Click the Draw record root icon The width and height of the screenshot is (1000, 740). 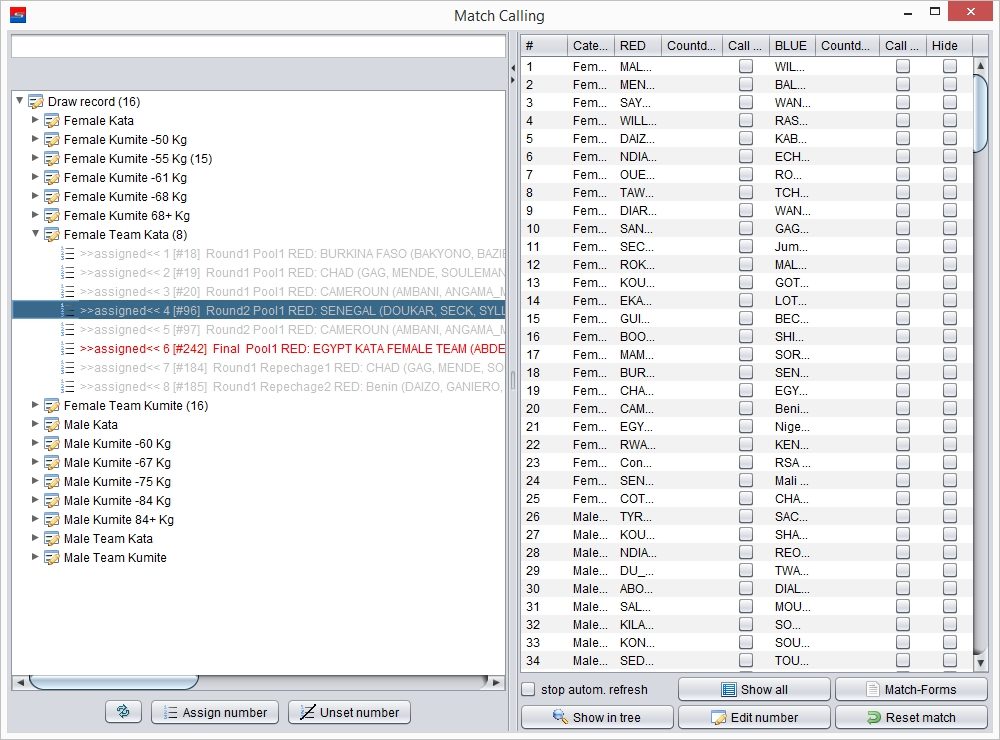click(36, 101)
